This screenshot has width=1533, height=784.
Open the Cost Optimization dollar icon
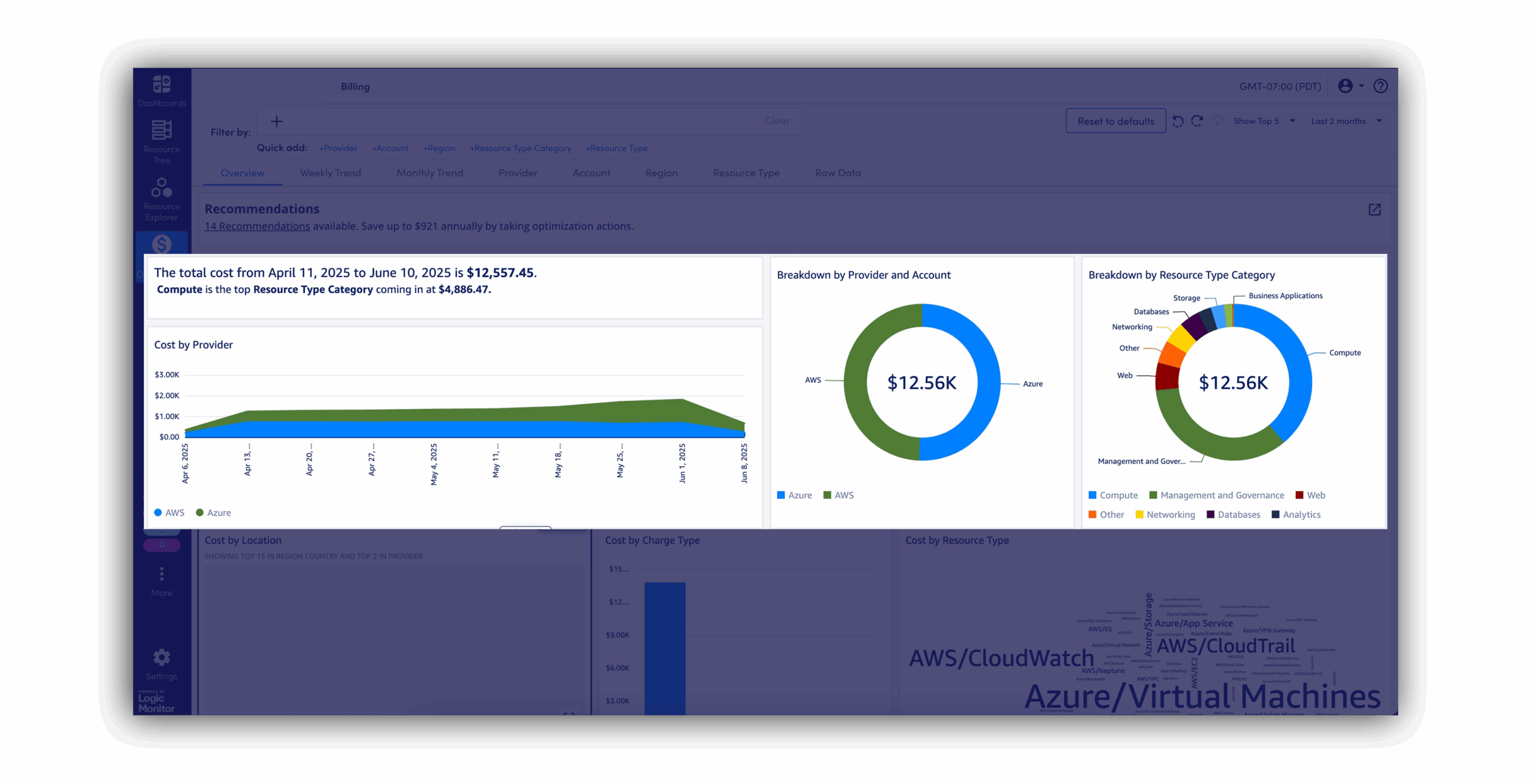[x=162, y=244]
